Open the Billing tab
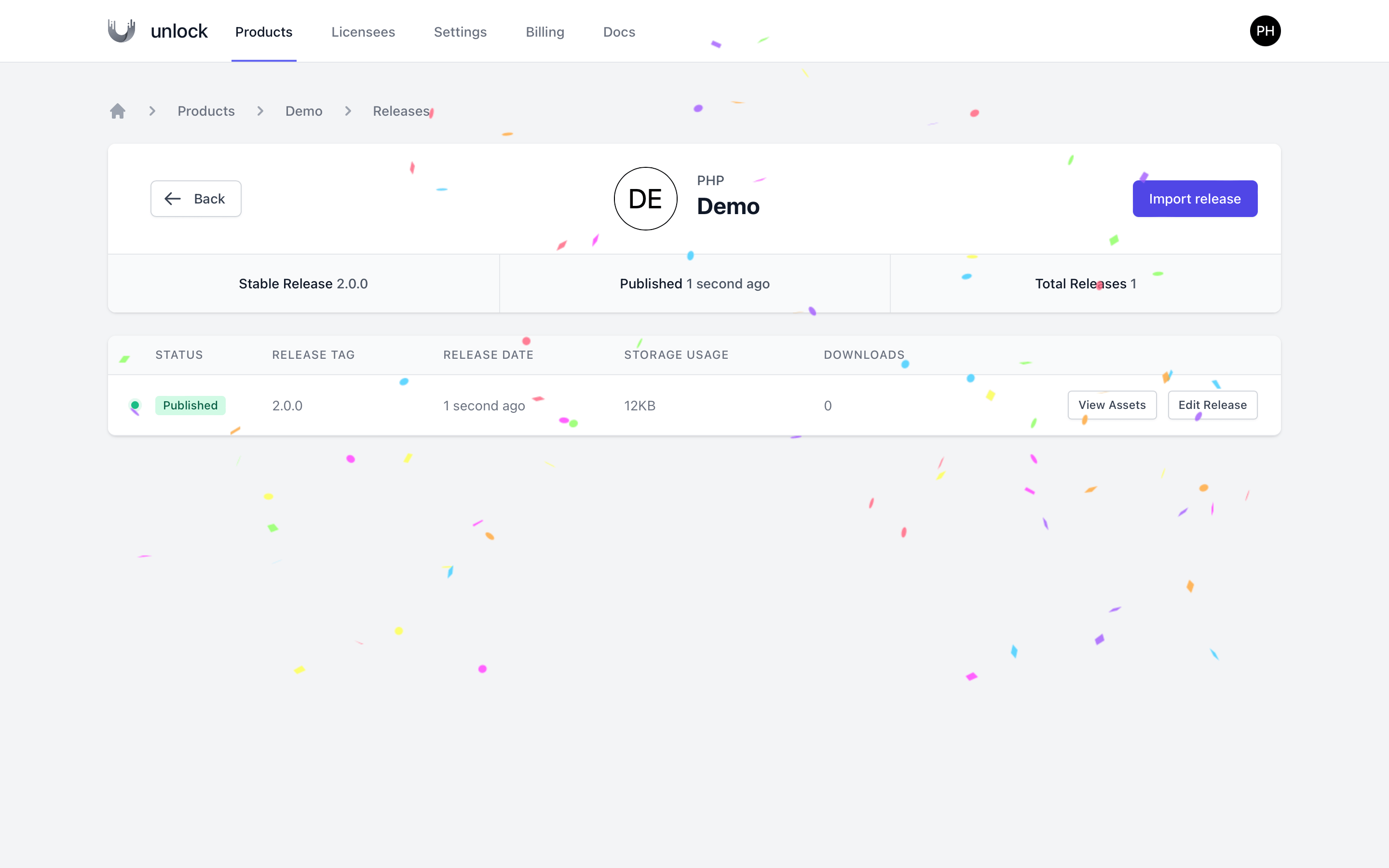The width and height of the screenshot is (1389, 868). (x=545, y=32)
